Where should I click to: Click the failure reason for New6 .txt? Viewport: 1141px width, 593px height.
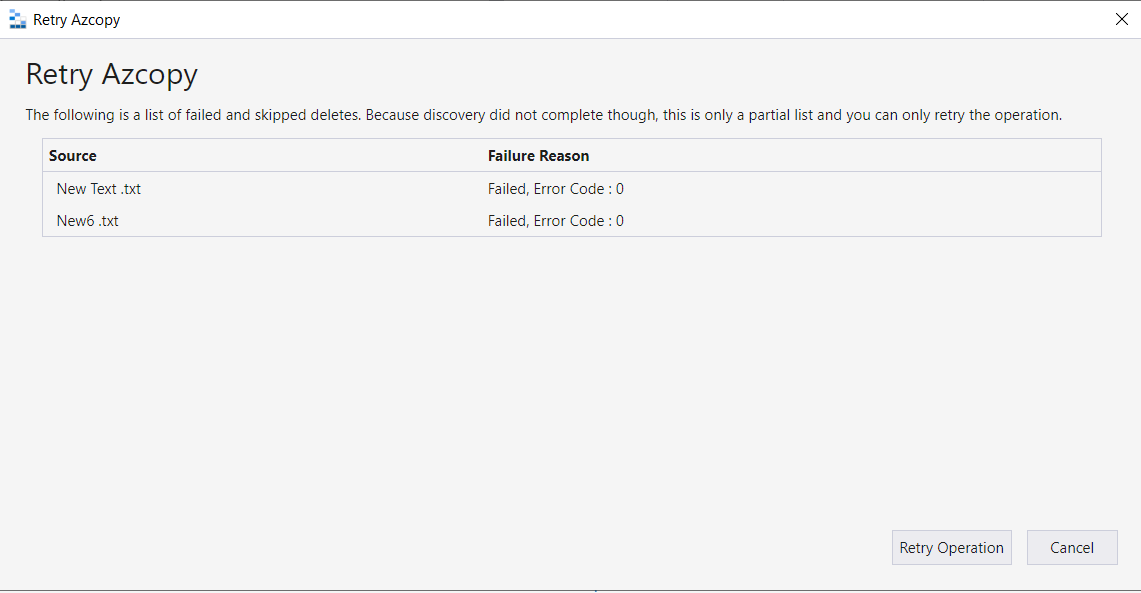[x=554, y=220]
